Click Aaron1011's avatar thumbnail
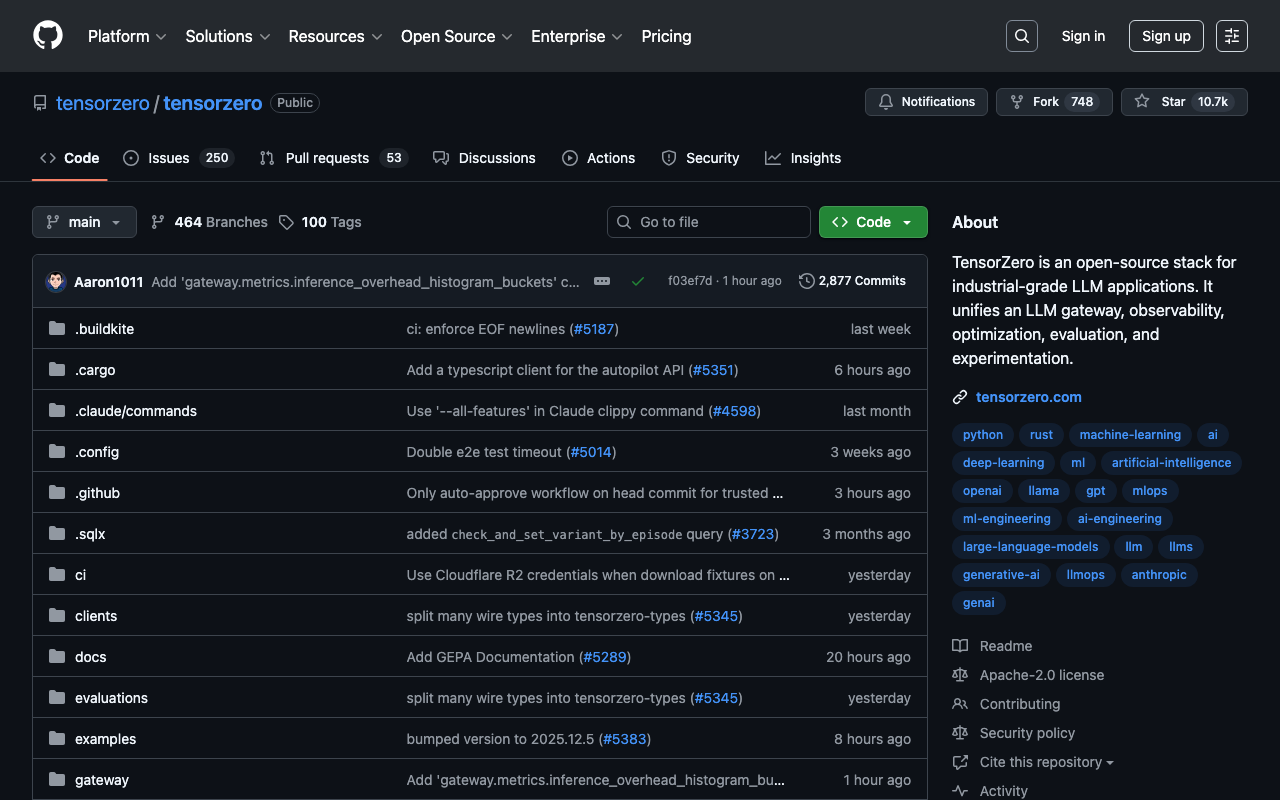 pyautogui.click(x=56, y=282)
